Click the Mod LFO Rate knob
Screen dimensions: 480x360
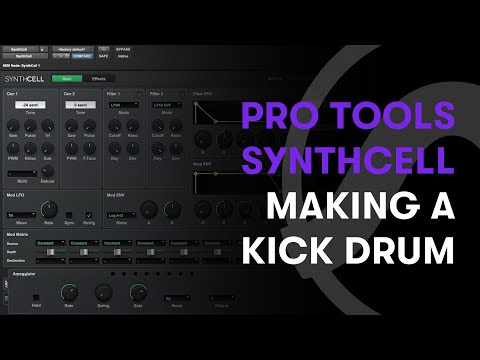(x=49, y=209)
